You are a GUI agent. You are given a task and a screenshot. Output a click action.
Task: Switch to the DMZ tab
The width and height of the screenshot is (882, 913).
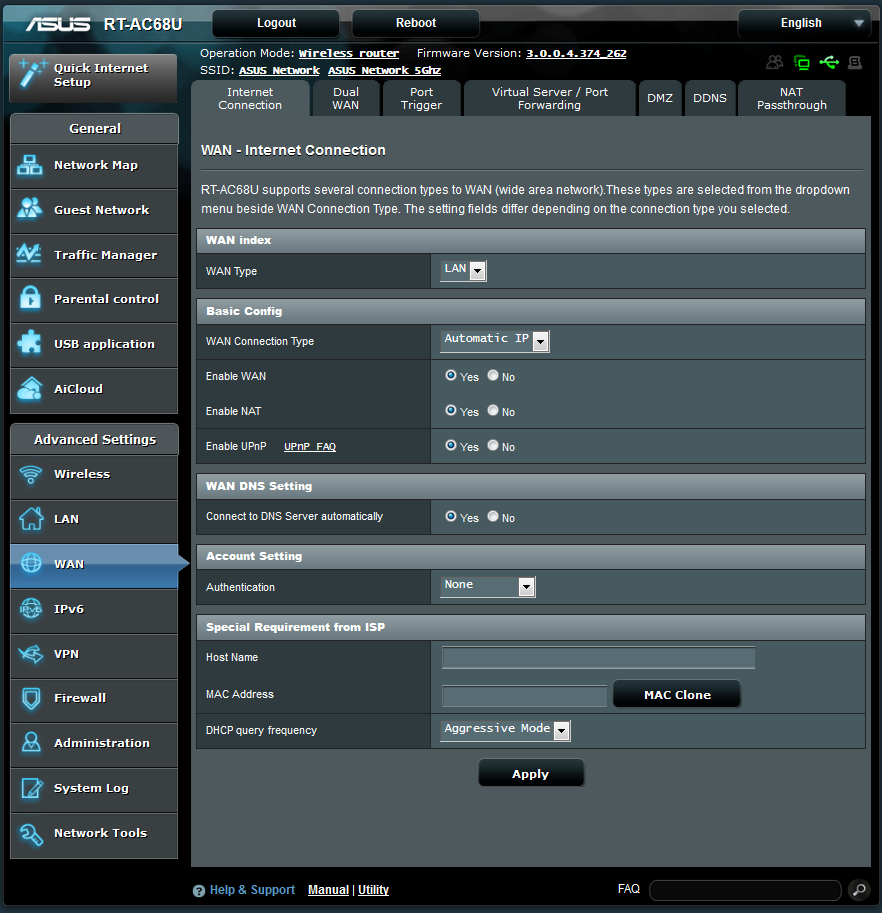[x=660, y=98]
